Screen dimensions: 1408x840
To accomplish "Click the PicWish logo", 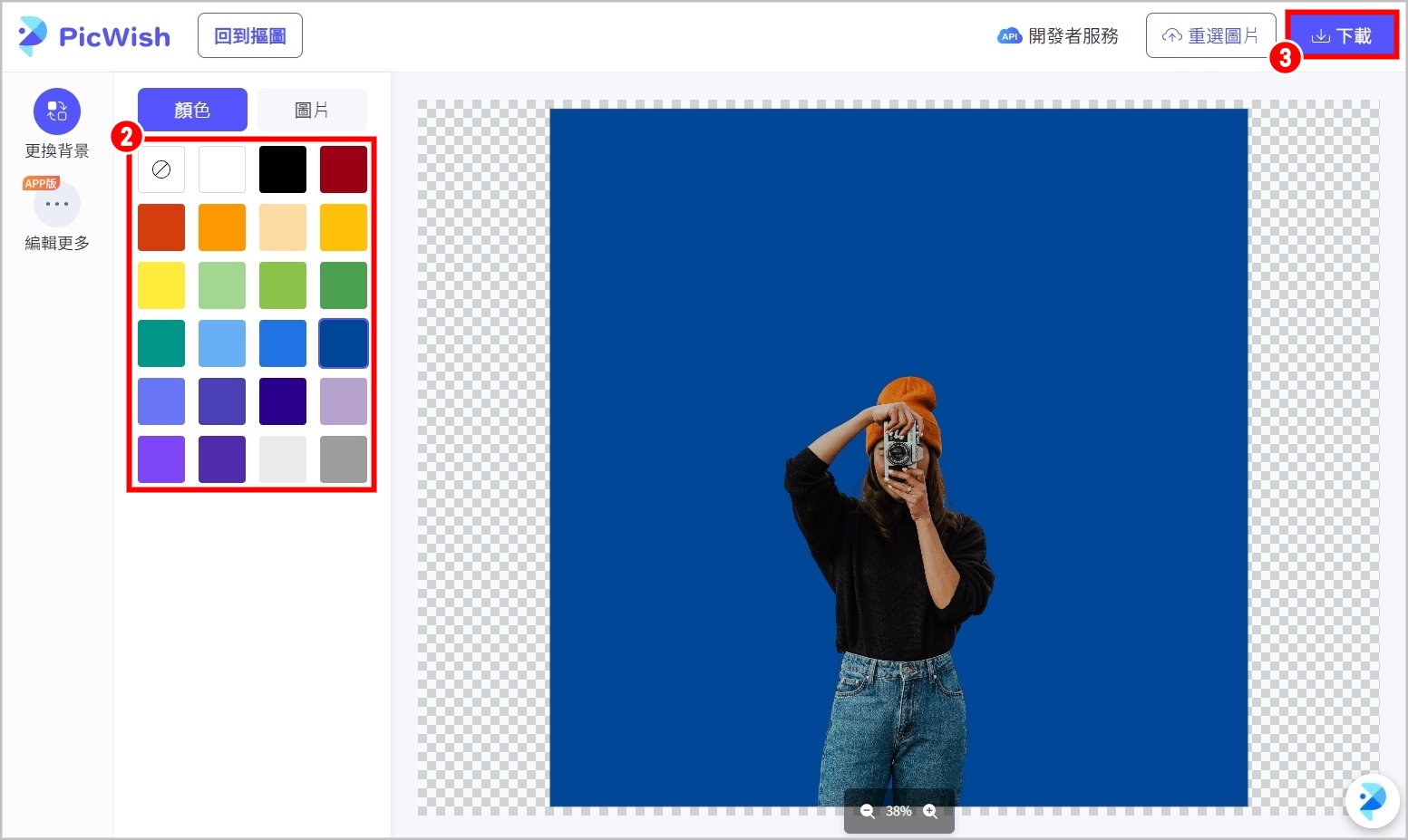I will tap(94, 36).
